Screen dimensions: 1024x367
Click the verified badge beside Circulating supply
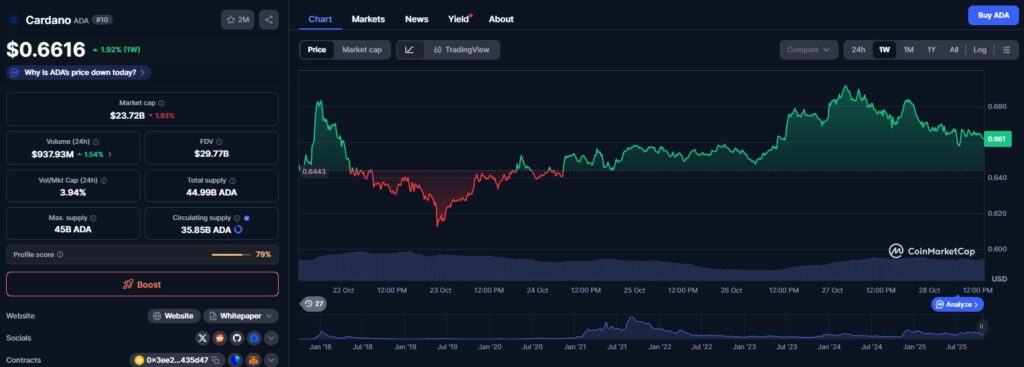coord(246,218)
